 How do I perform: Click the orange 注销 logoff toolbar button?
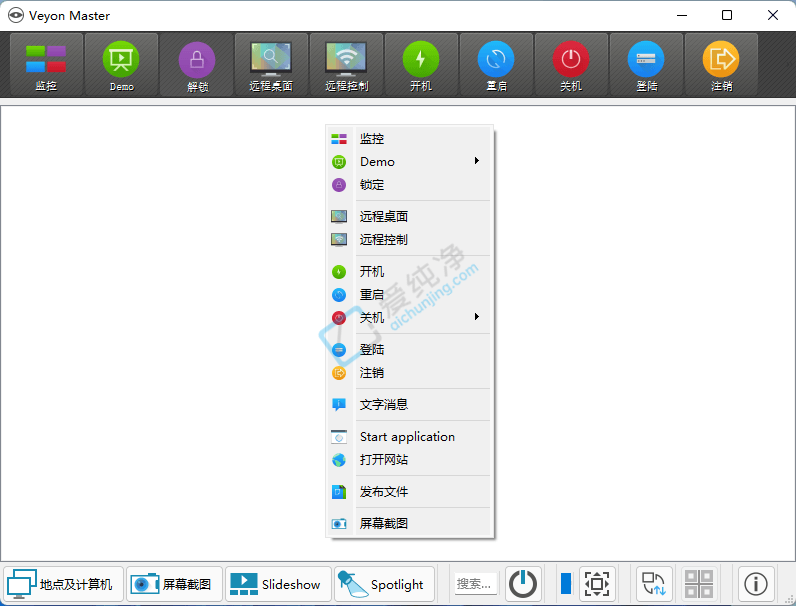(x=721, y=64)
